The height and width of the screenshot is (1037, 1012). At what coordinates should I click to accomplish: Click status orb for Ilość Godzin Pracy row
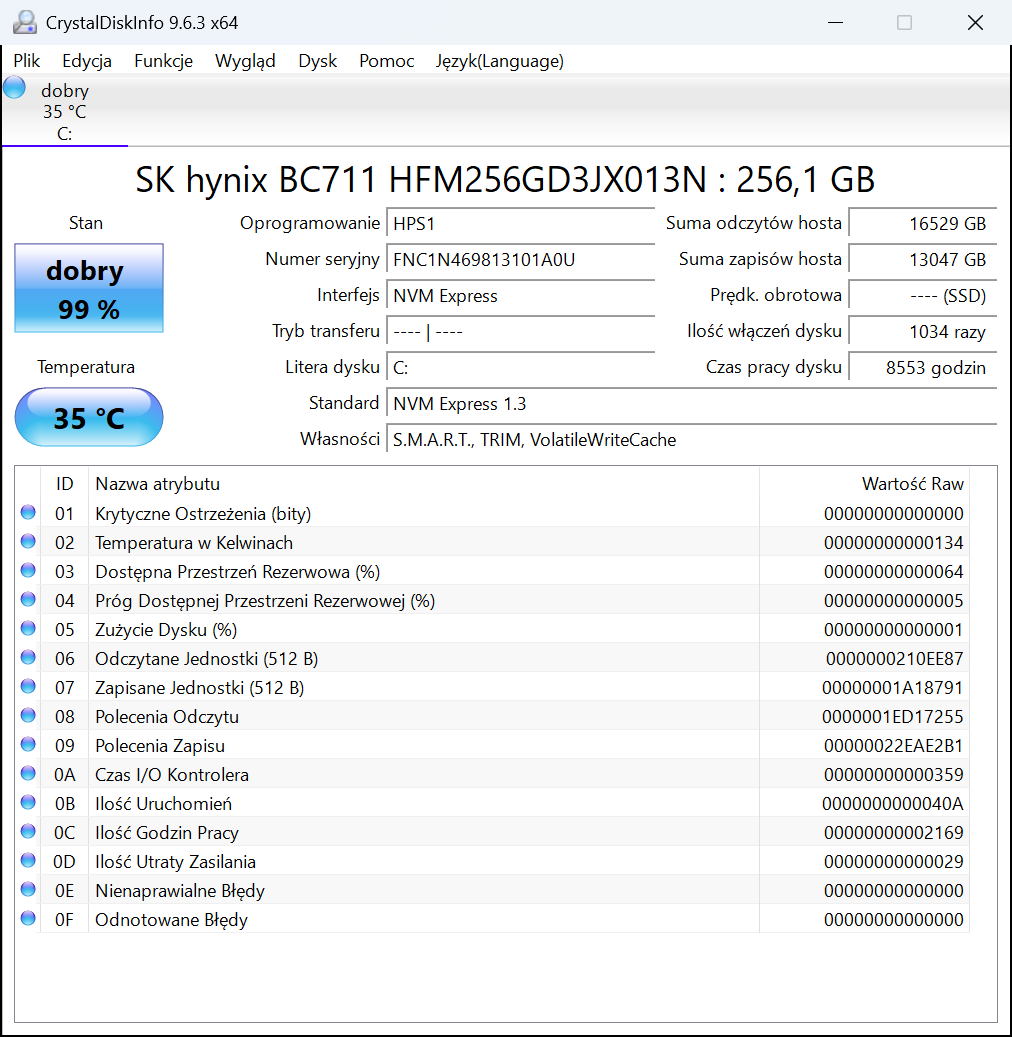click(x=28, y=832)
